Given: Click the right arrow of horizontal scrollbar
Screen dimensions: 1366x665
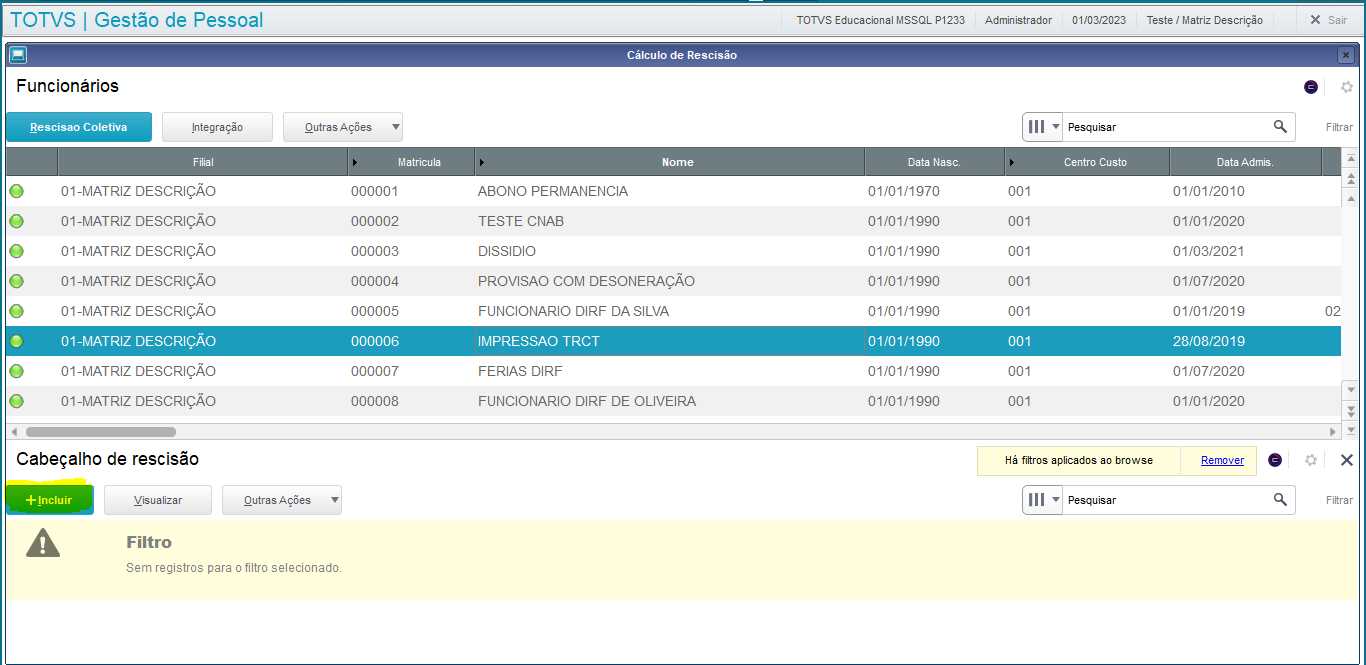Looking at the screenshot, I should click(1333, 432).
